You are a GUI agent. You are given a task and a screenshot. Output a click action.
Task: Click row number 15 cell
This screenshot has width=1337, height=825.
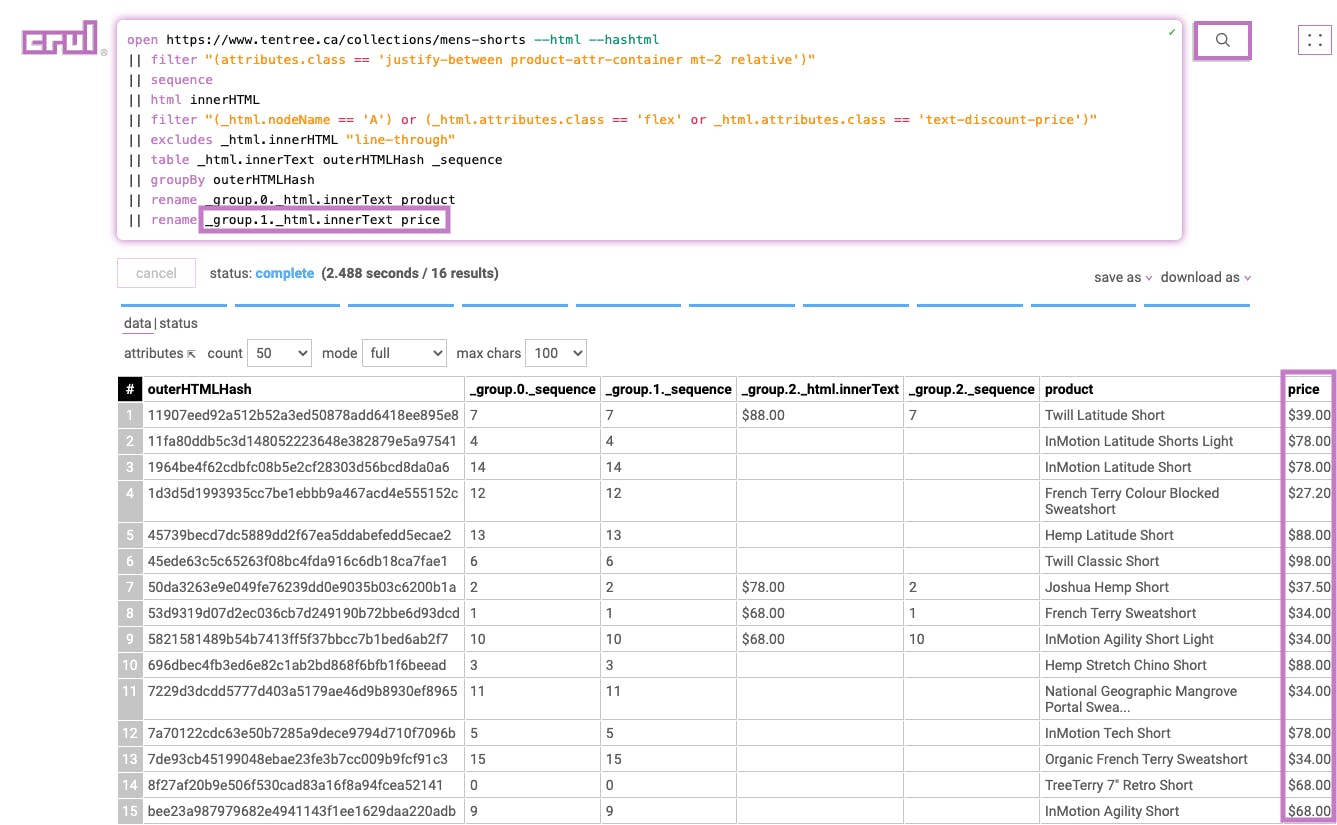(x=130, y=811)
